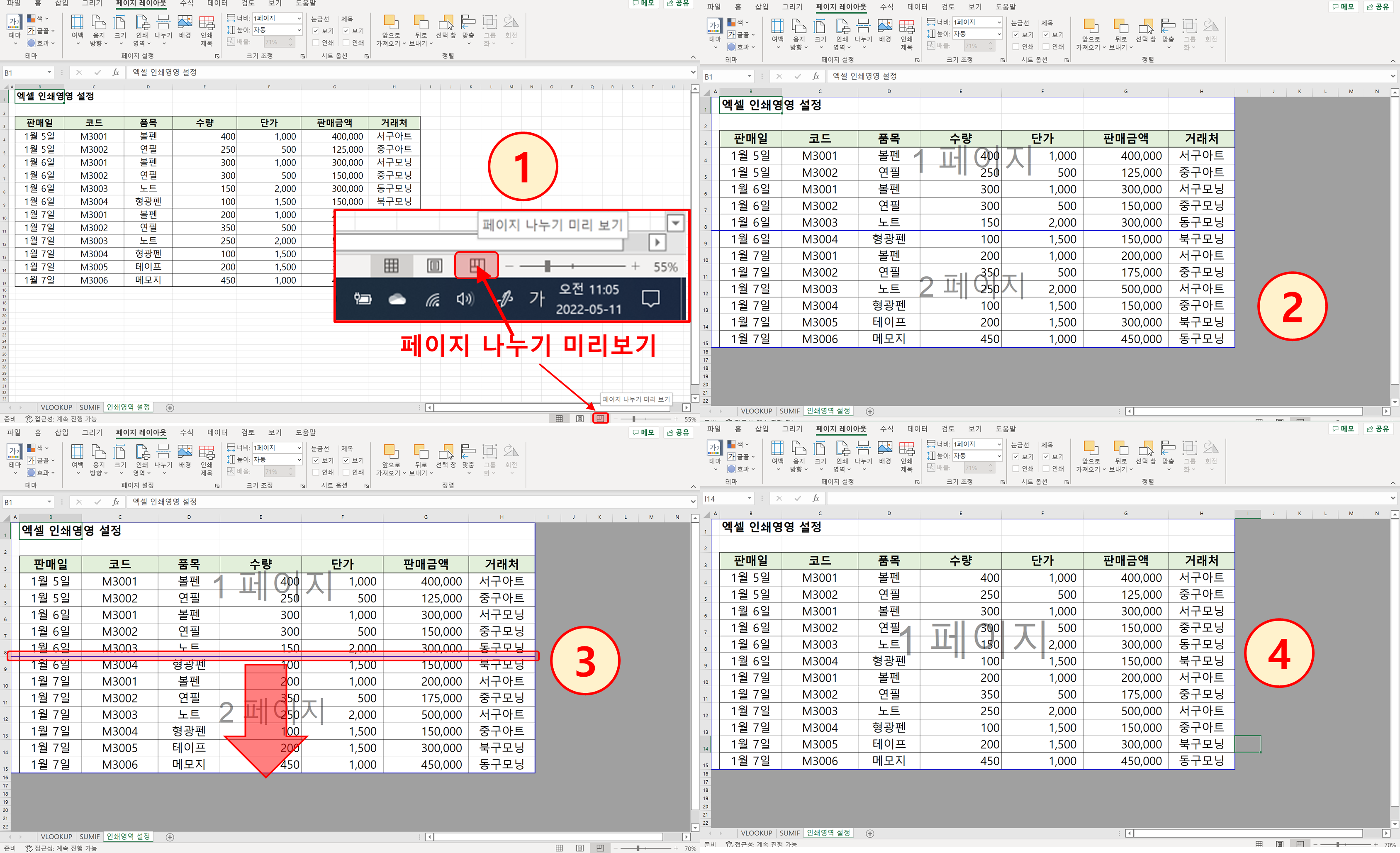Open the 검토 tab in panel 2
The width and height of the screenshot is (1400, 853).
(948, 7)
